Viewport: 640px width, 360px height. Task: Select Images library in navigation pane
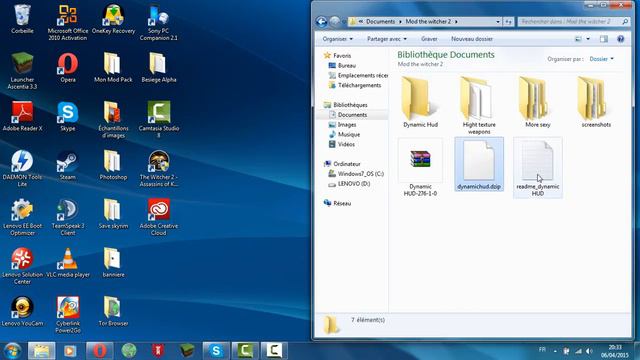click(347, 124)
